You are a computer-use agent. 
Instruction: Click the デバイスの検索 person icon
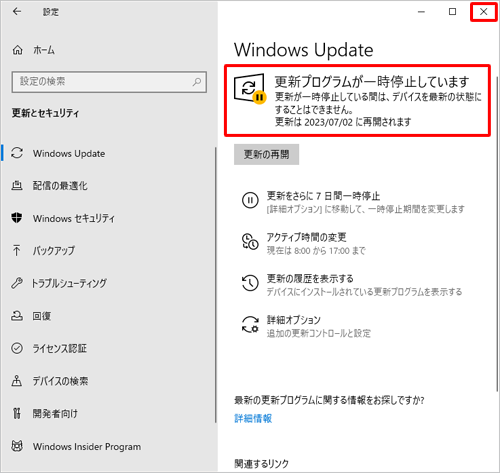point(17,381)
